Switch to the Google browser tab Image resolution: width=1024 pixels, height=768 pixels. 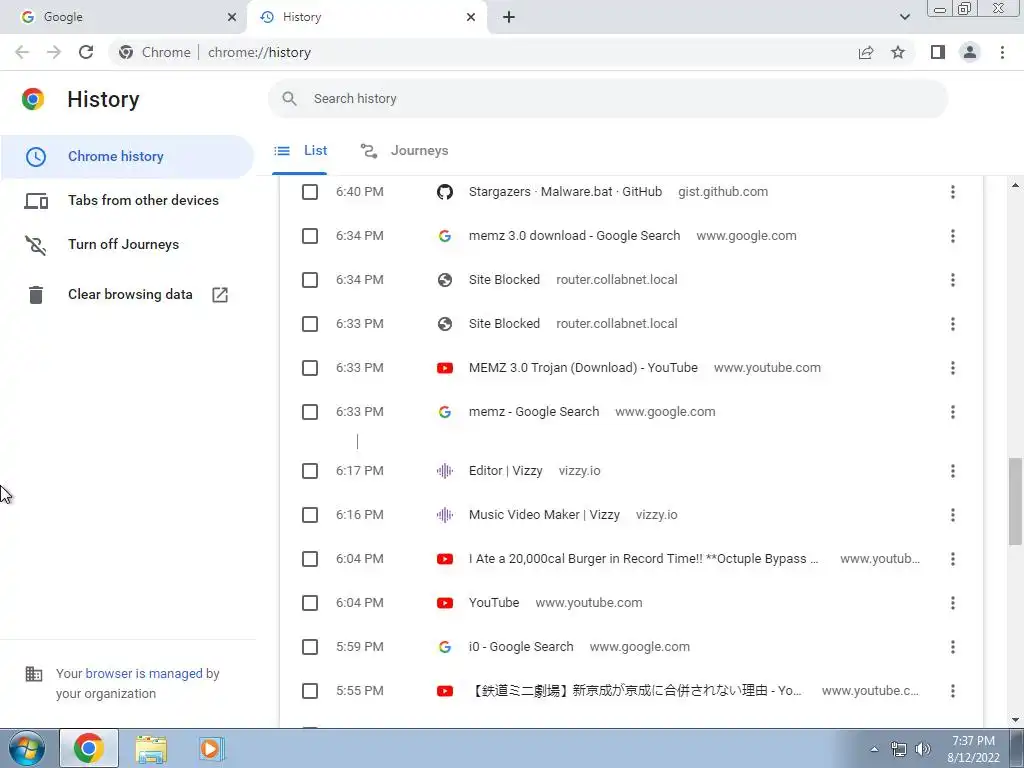tap(123, 17)
